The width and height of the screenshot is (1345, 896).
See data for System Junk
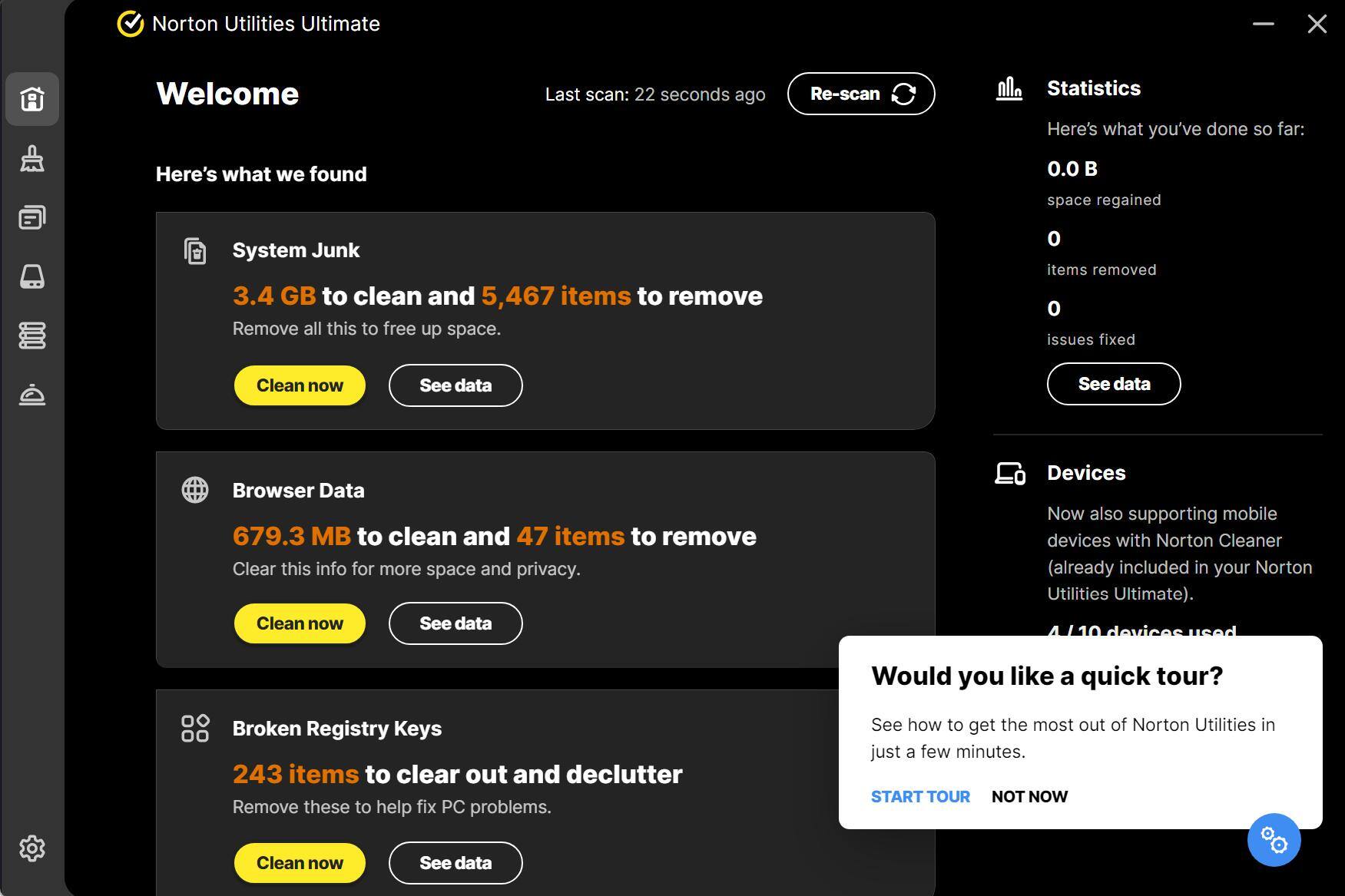pos(456,385)
